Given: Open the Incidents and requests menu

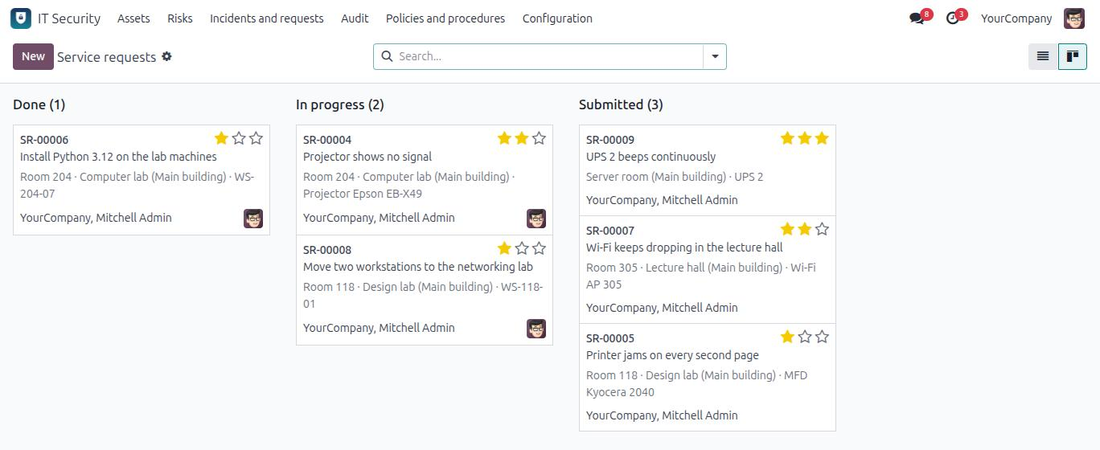Looking at the screenshot, I should pos(267,19).
